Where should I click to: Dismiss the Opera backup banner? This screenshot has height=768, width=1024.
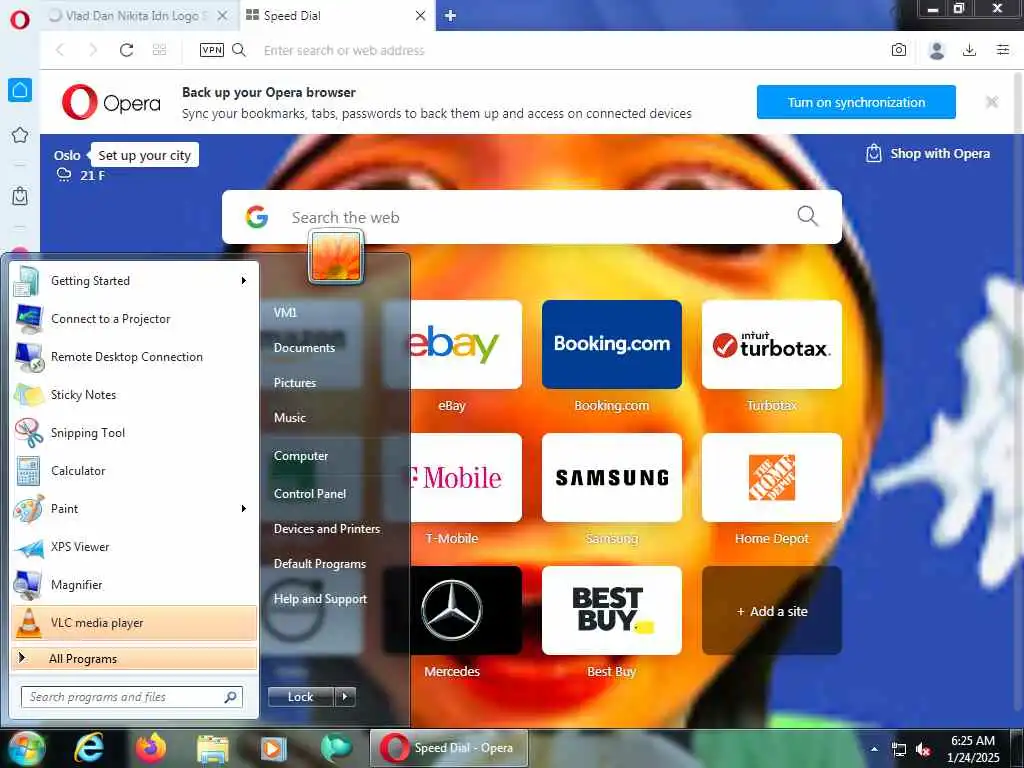pyautogui.click(x=992, y=102)
